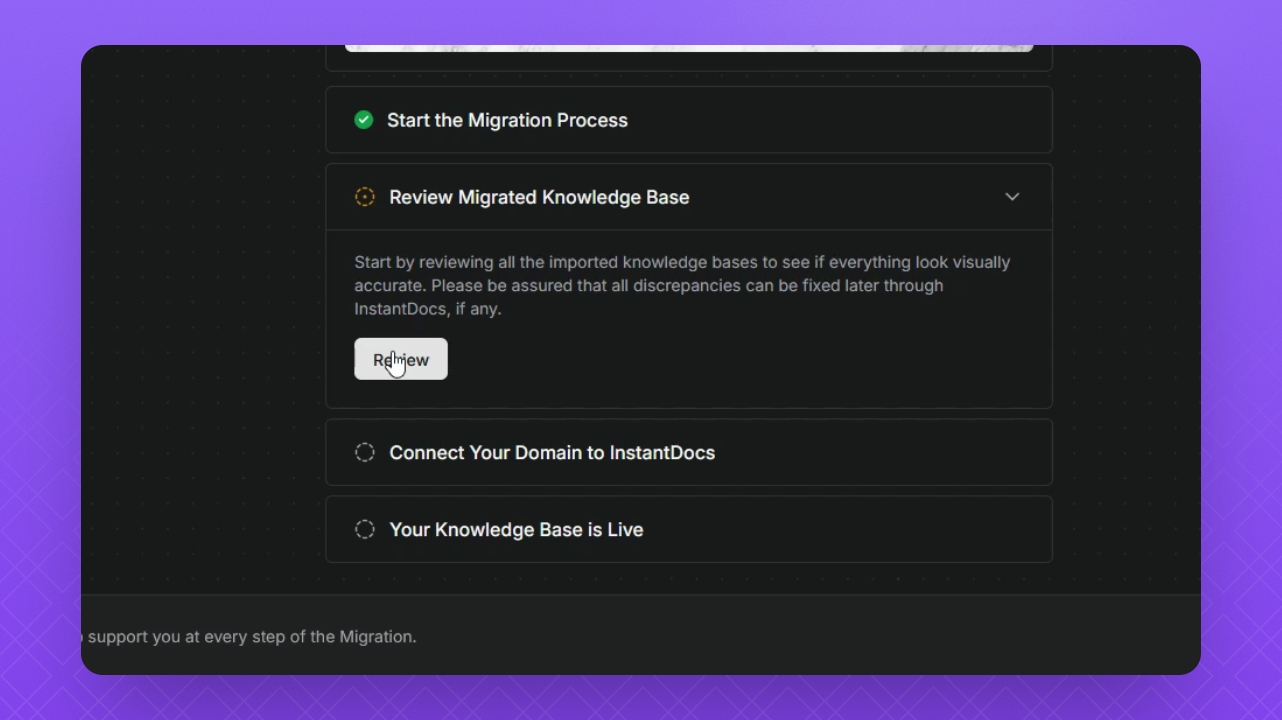Select the Review Migrated Knowledge Base title

click(539, 197)
